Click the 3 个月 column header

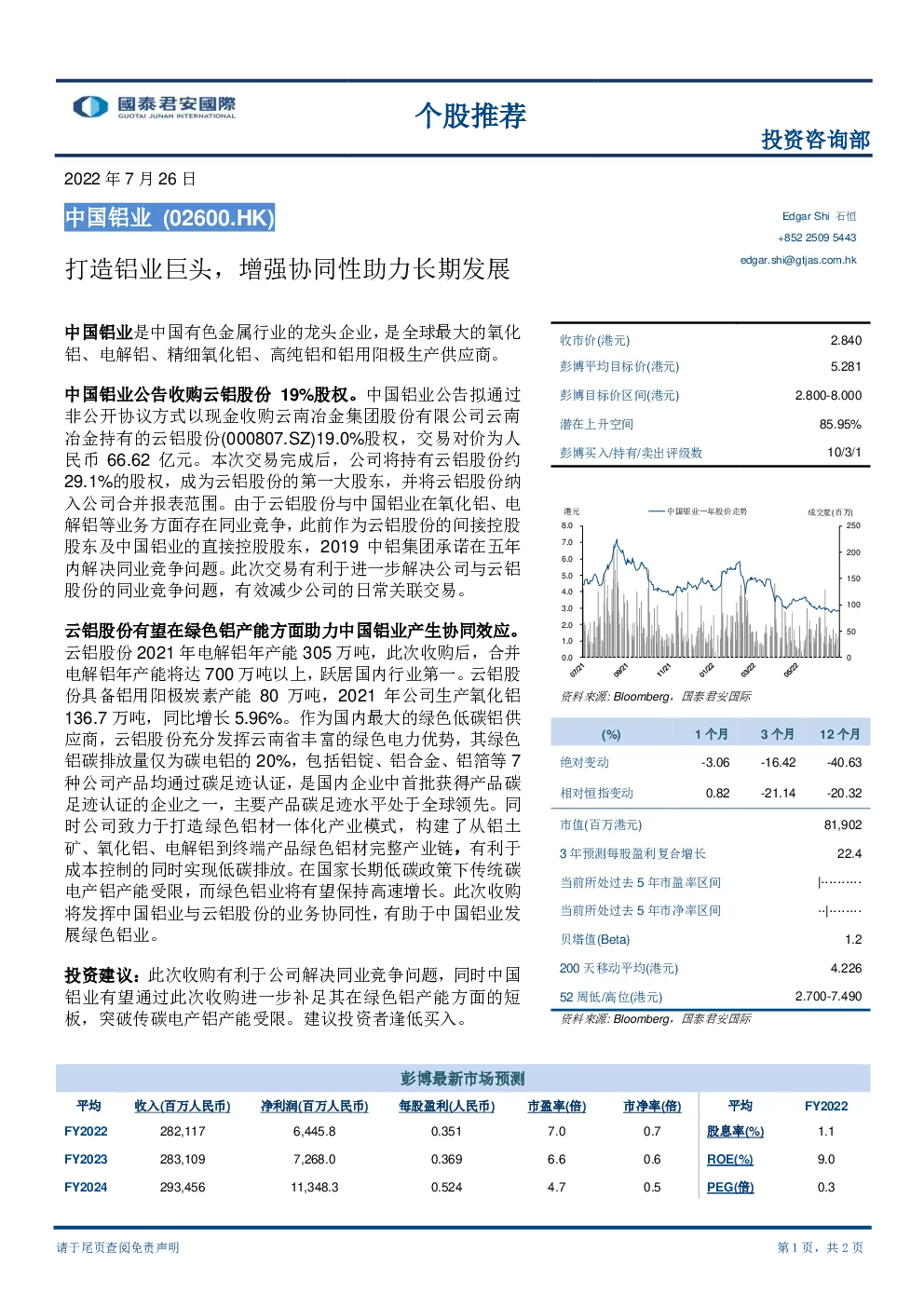(778, 734)
